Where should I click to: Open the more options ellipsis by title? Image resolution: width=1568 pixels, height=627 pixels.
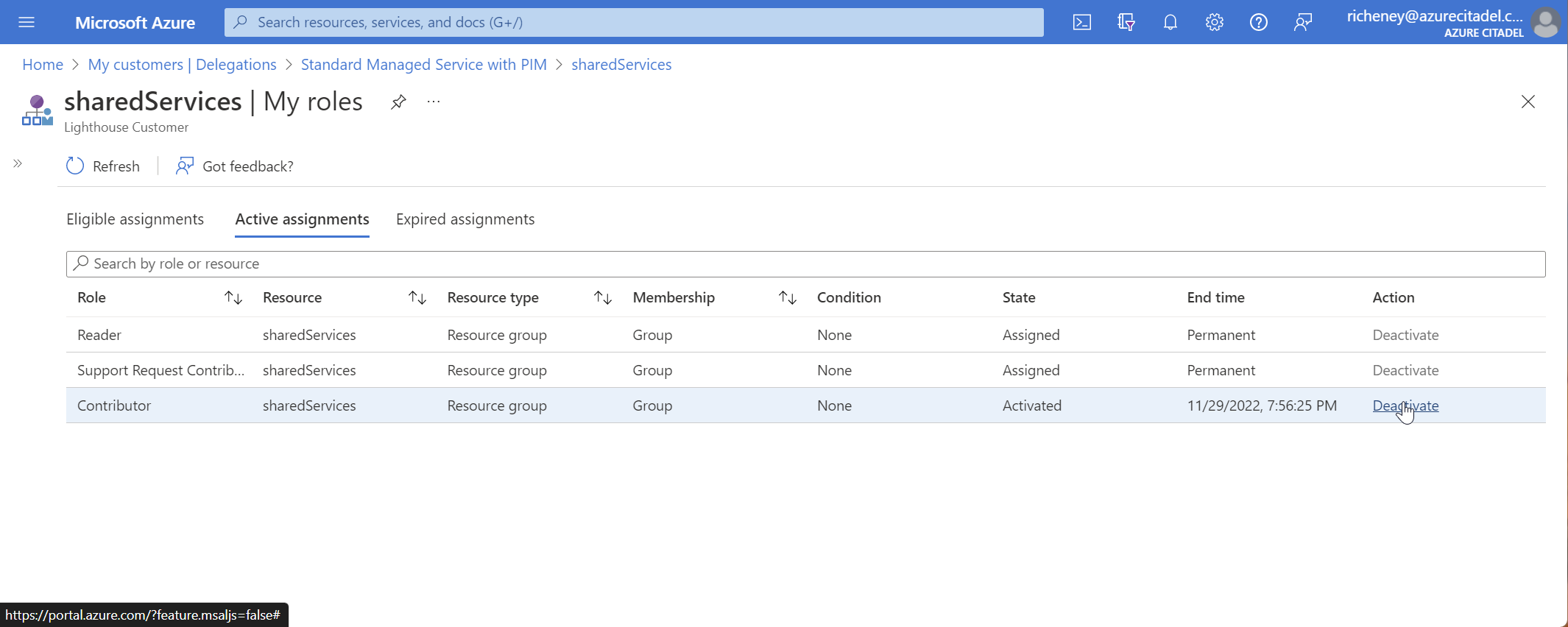[x=434, y=102]
